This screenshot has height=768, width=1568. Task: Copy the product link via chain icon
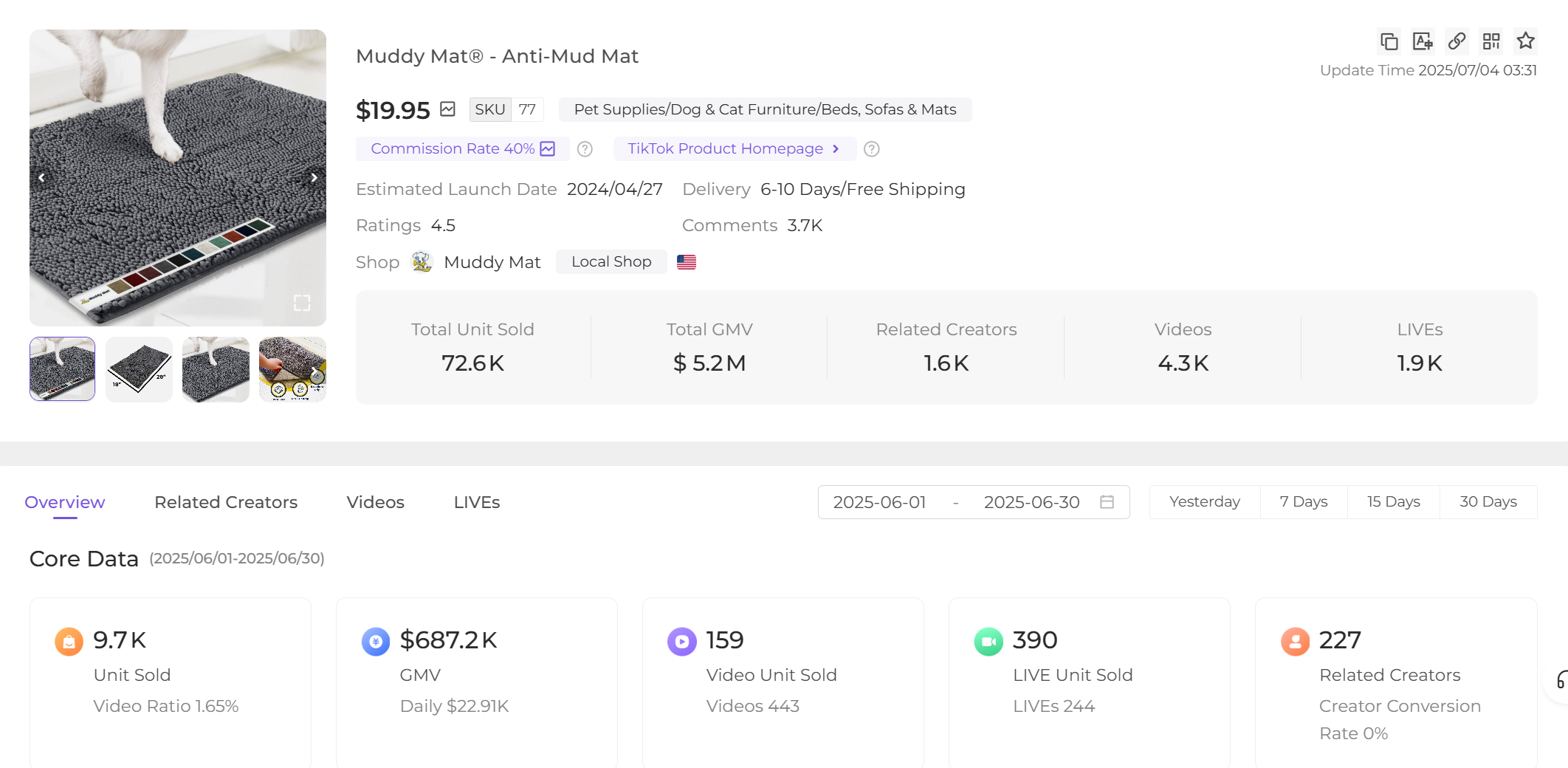click(1457, 41)
